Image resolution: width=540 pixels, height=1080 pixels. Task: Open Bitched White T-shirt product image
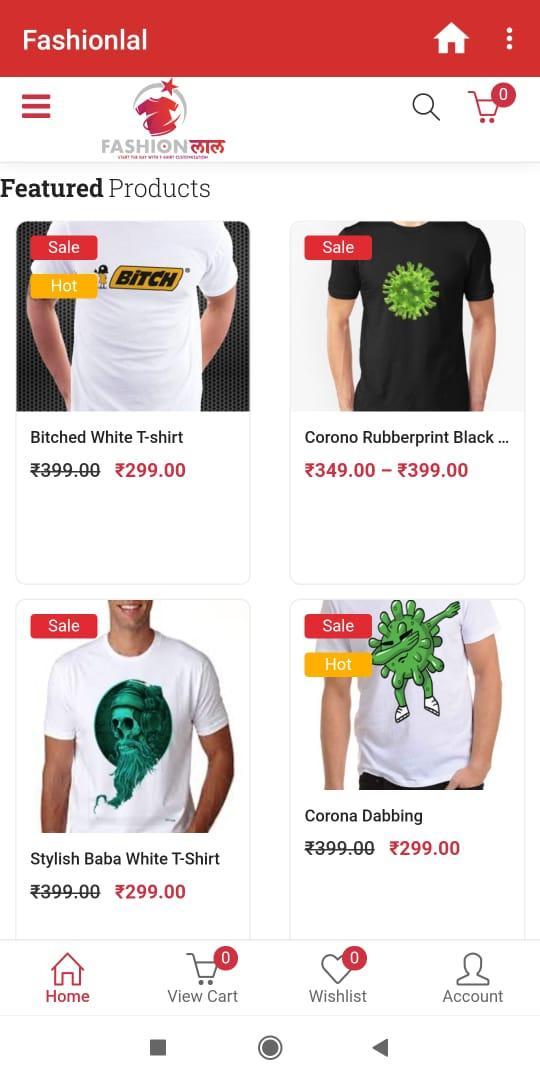[133, 316]
